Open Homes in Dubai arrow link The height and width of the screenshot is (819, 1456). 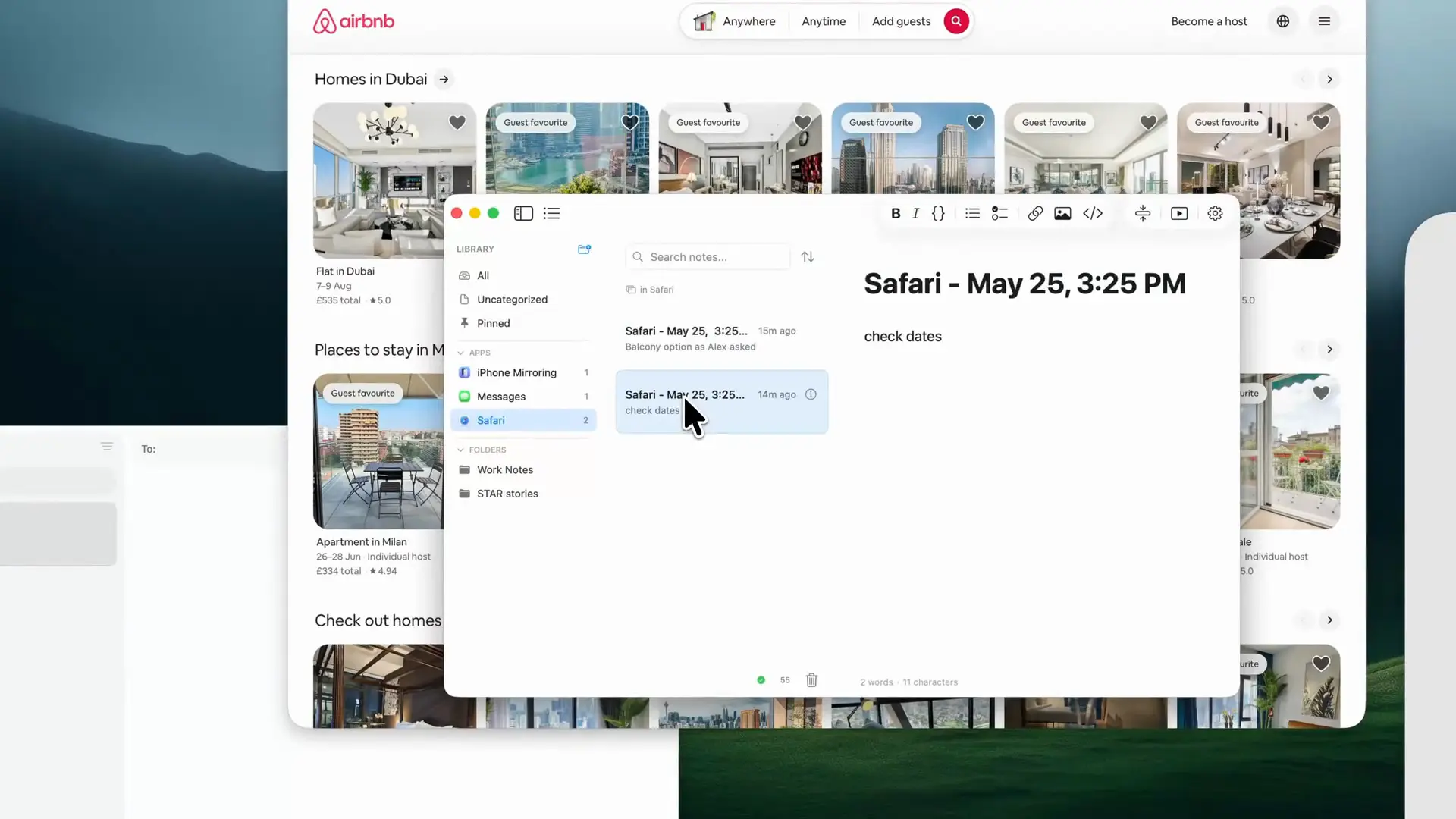pyautogui.click(x=444, y=80)
